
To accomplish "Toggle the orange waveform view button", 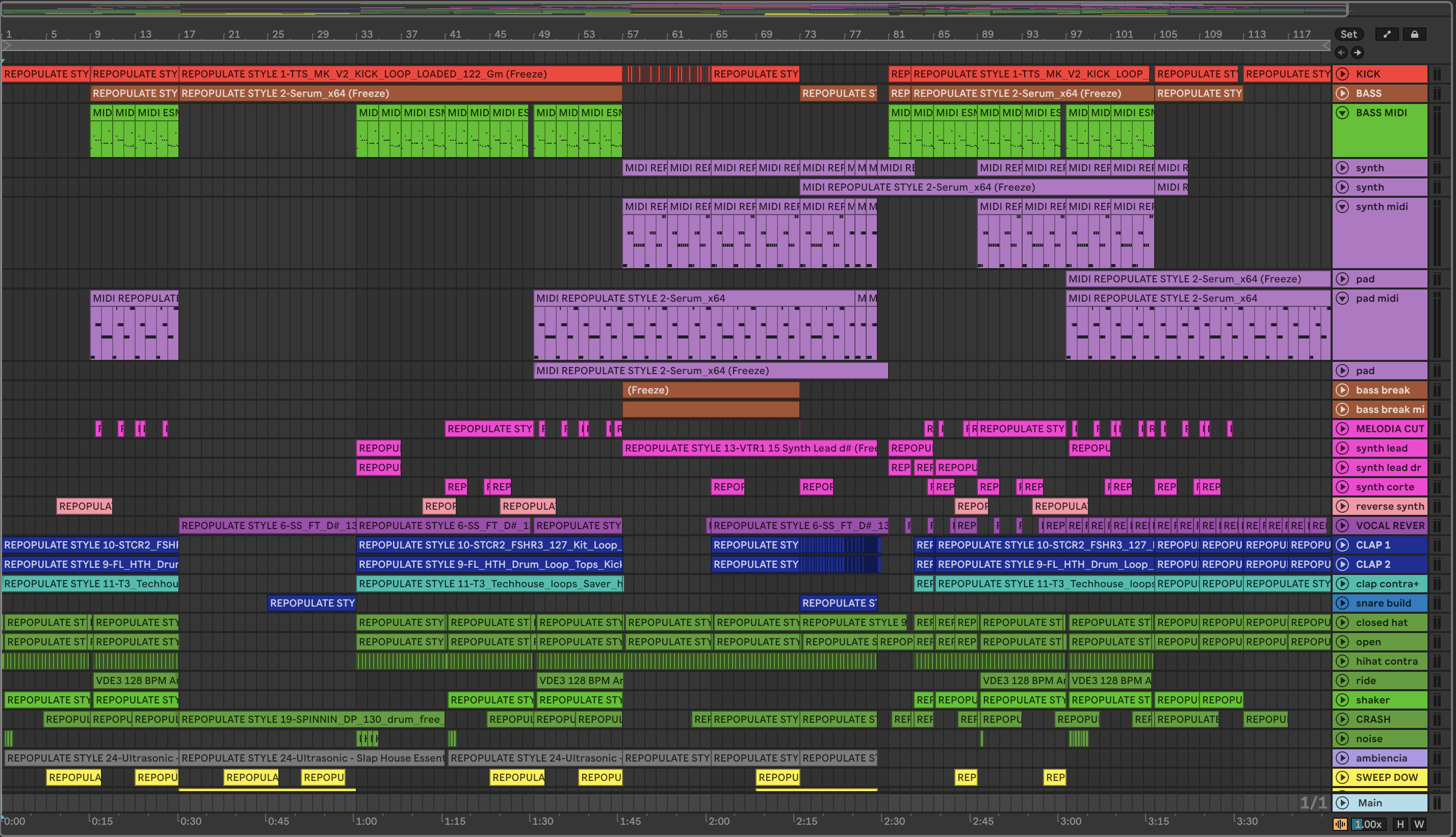I will point(1340,824).
